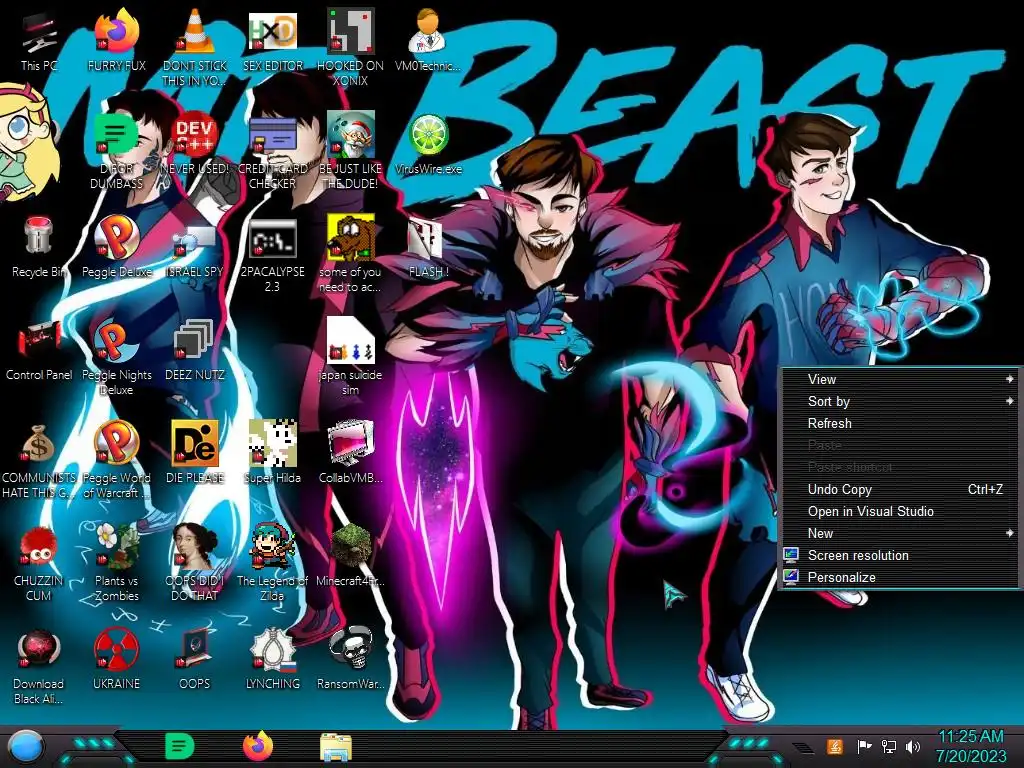Open the Start orb button
Viewport: 1024px width, 768px height.
click(x=25, y=747)
